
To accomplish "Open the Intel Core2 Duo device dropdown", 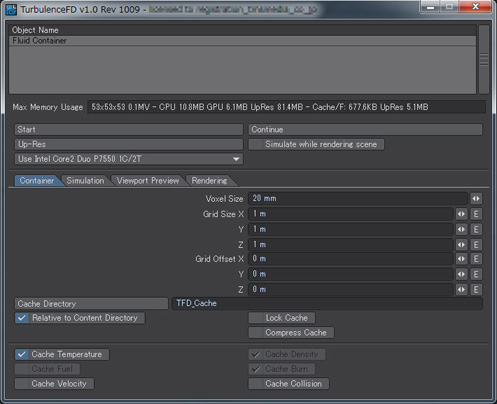I will tap(129, 159).
